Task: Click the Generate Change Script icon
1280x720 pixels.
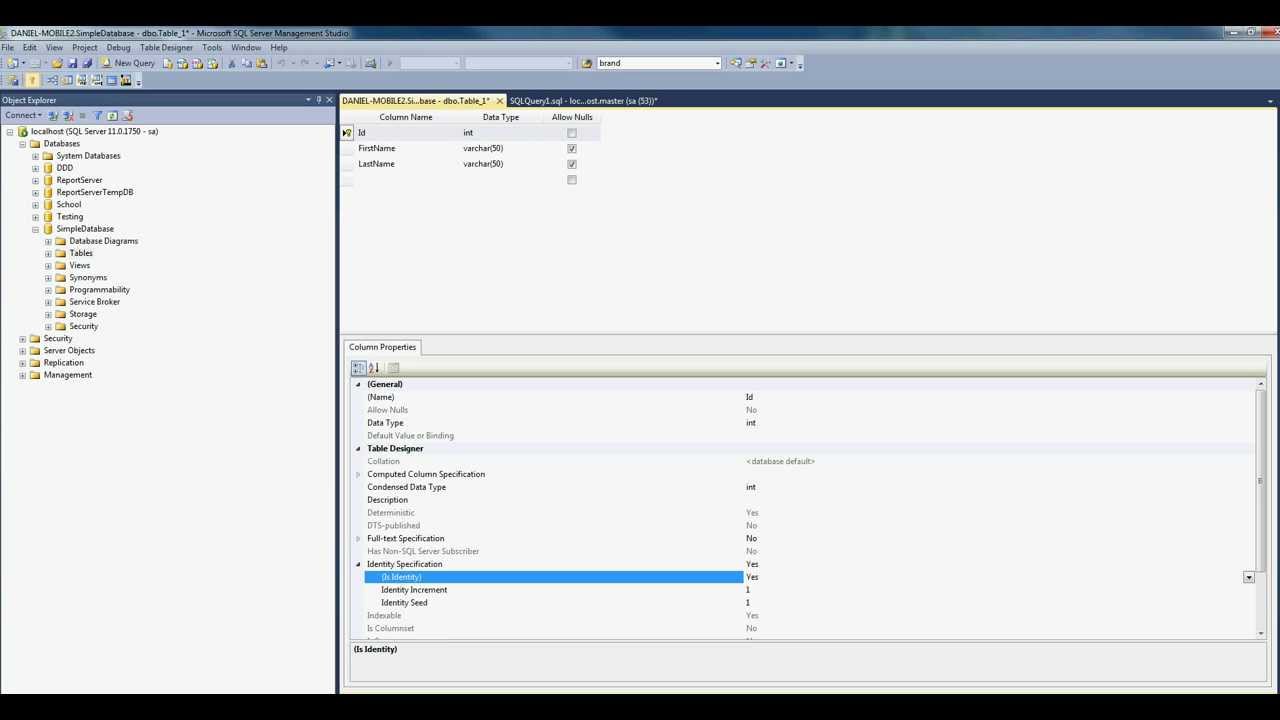Action: click(x=13, y=80)
